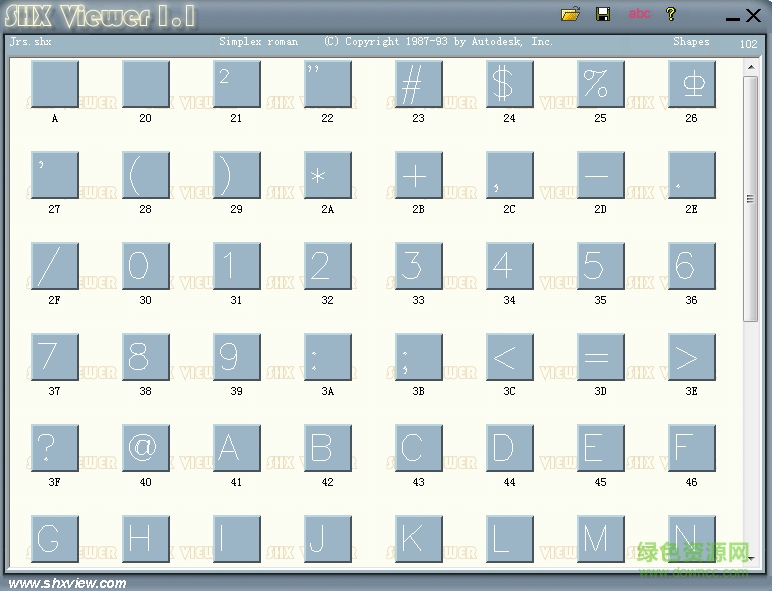Select the asterisk shape 2A
This screenshot has width=772, height=591.
[328, 175]
